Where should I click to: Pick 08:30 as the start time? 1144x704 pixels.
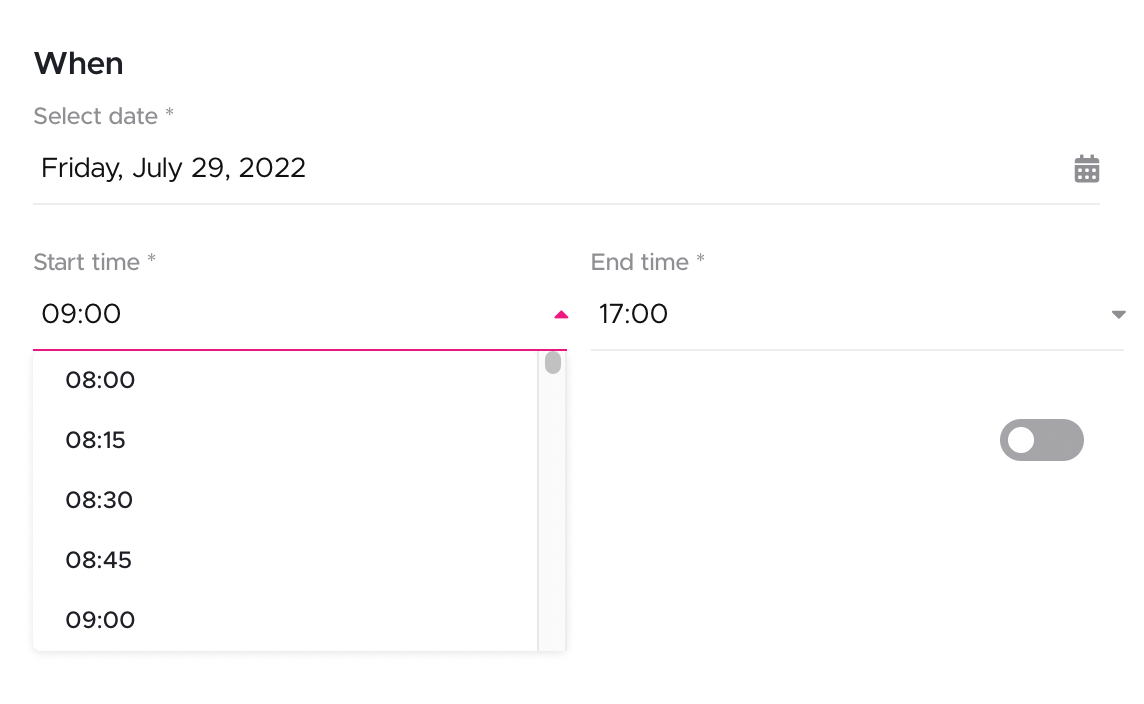99,500
